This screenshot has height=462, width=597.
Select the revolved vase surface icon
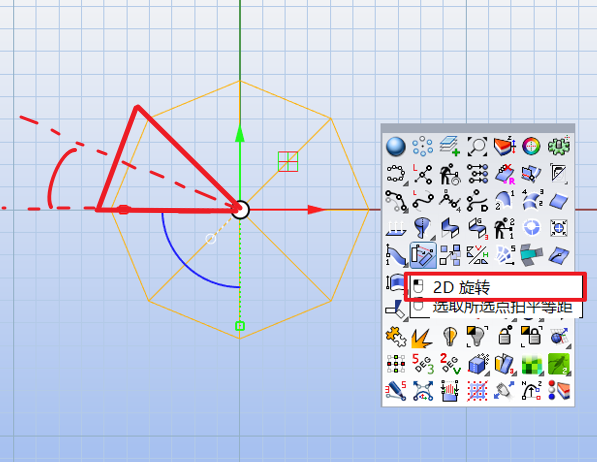click(423, 228)
